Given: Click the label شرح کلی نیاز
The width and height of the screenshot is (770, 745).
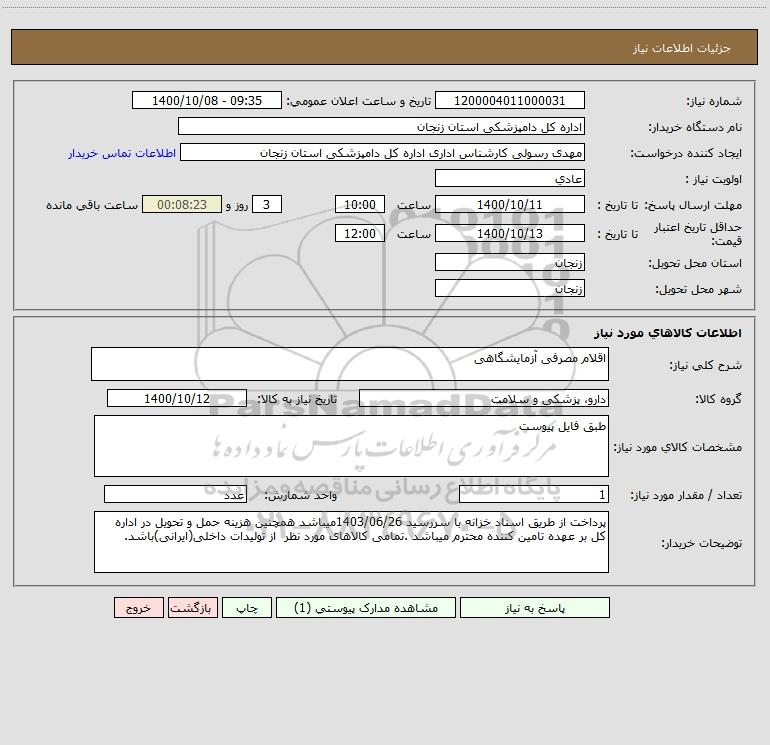Looking at the screenshot, I should pos(706,365).
